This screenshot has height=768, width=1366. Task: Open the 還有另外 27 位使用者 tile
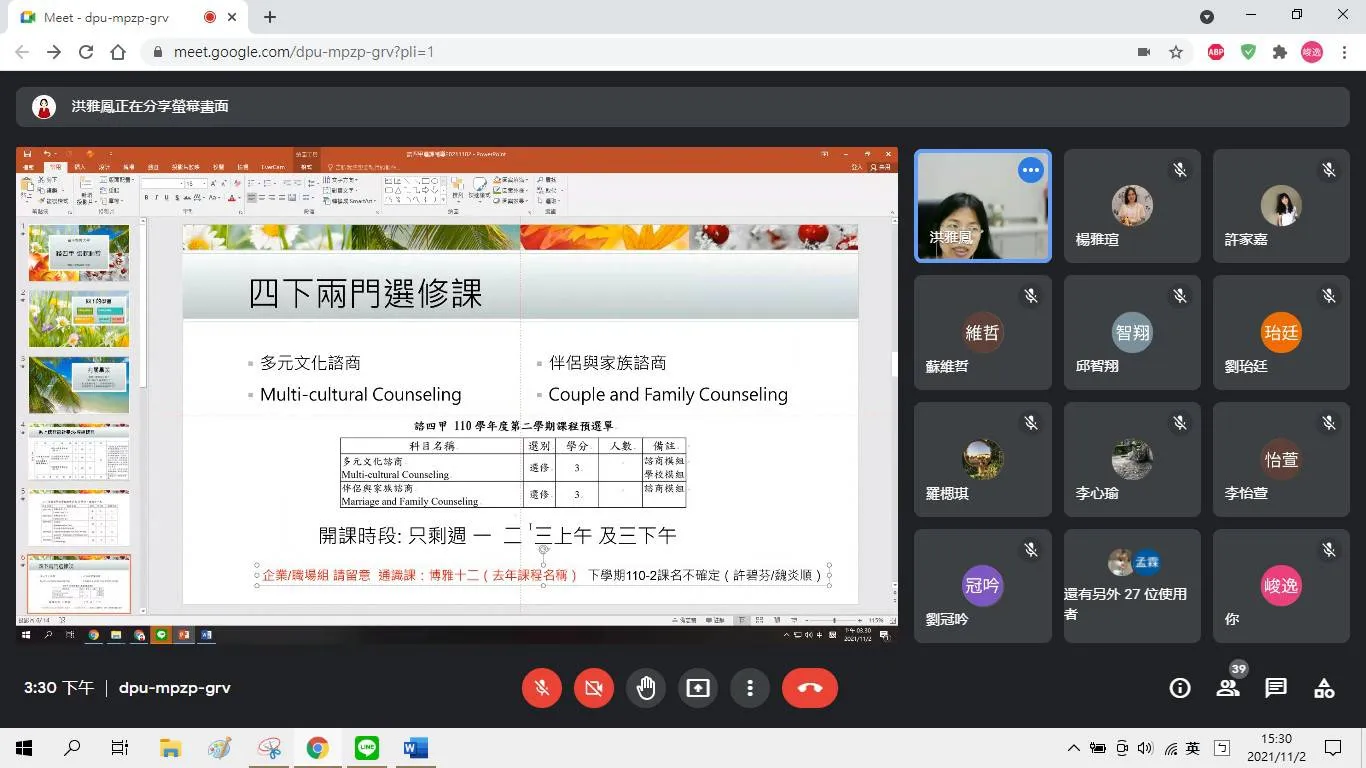pos(1132,584)
